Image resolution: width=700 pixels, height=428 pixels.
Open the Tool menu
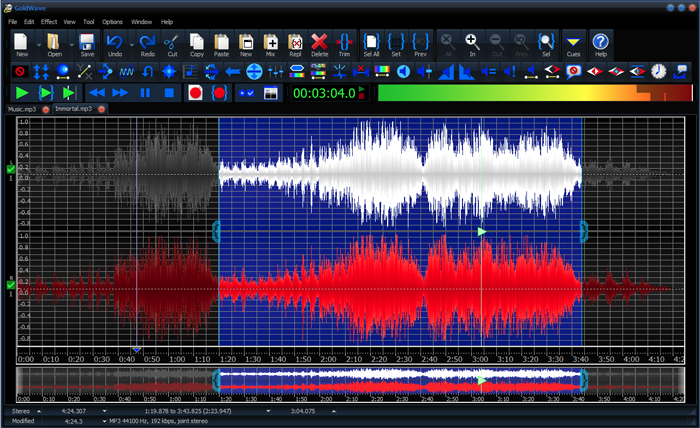[x=88, y=21]
